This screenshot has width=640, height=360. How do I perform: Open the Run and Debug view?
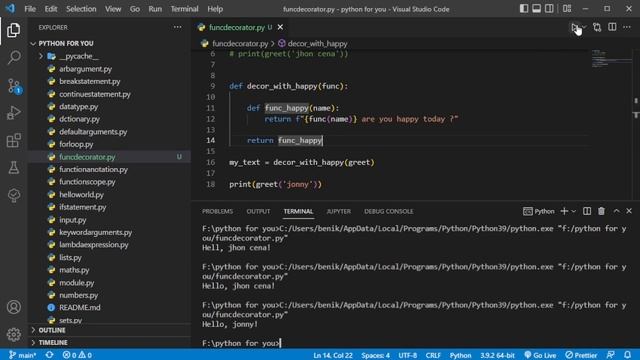pos(13,113)
